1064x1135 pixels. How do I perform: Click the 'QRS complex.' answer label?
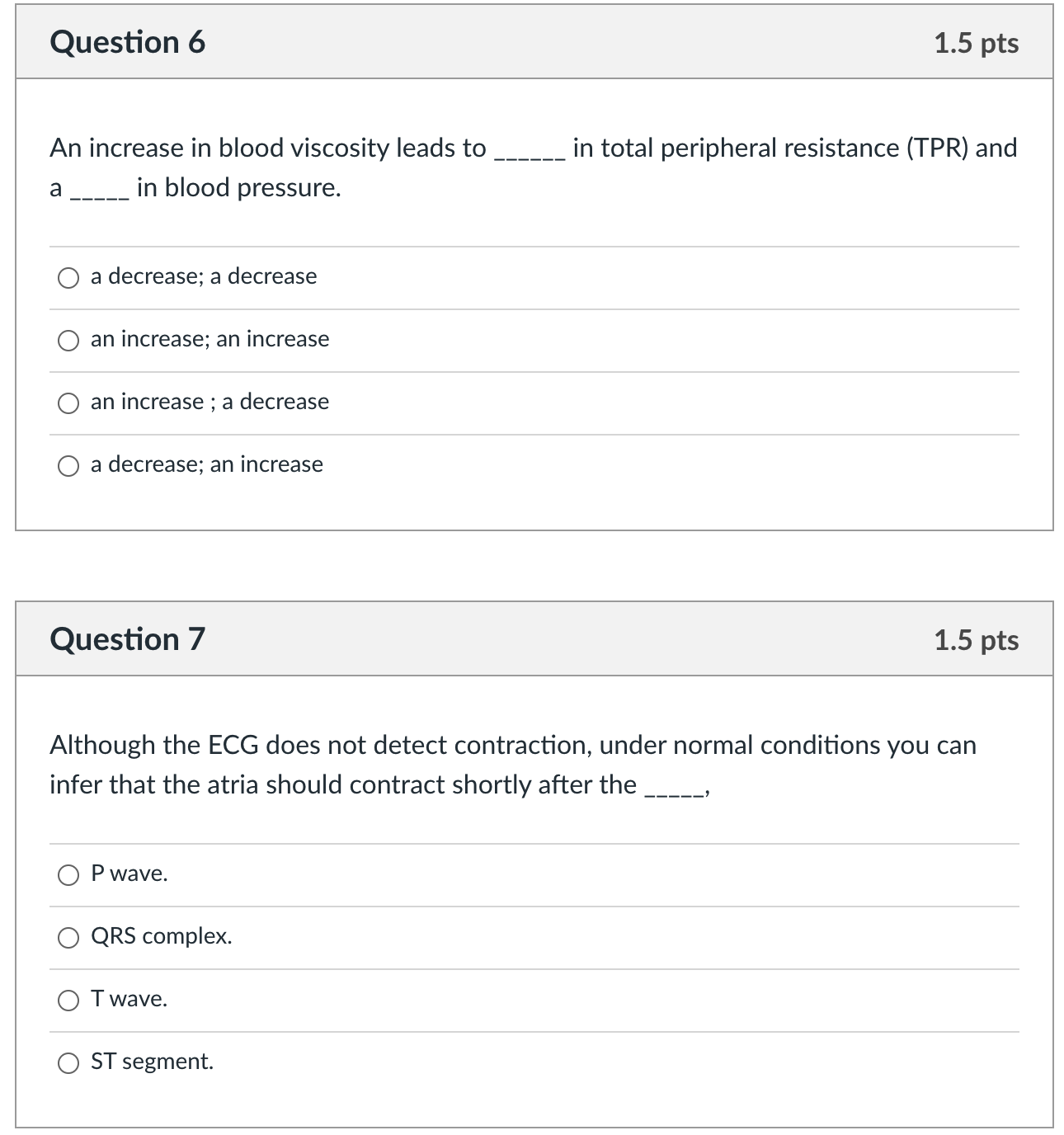[162, 936]
